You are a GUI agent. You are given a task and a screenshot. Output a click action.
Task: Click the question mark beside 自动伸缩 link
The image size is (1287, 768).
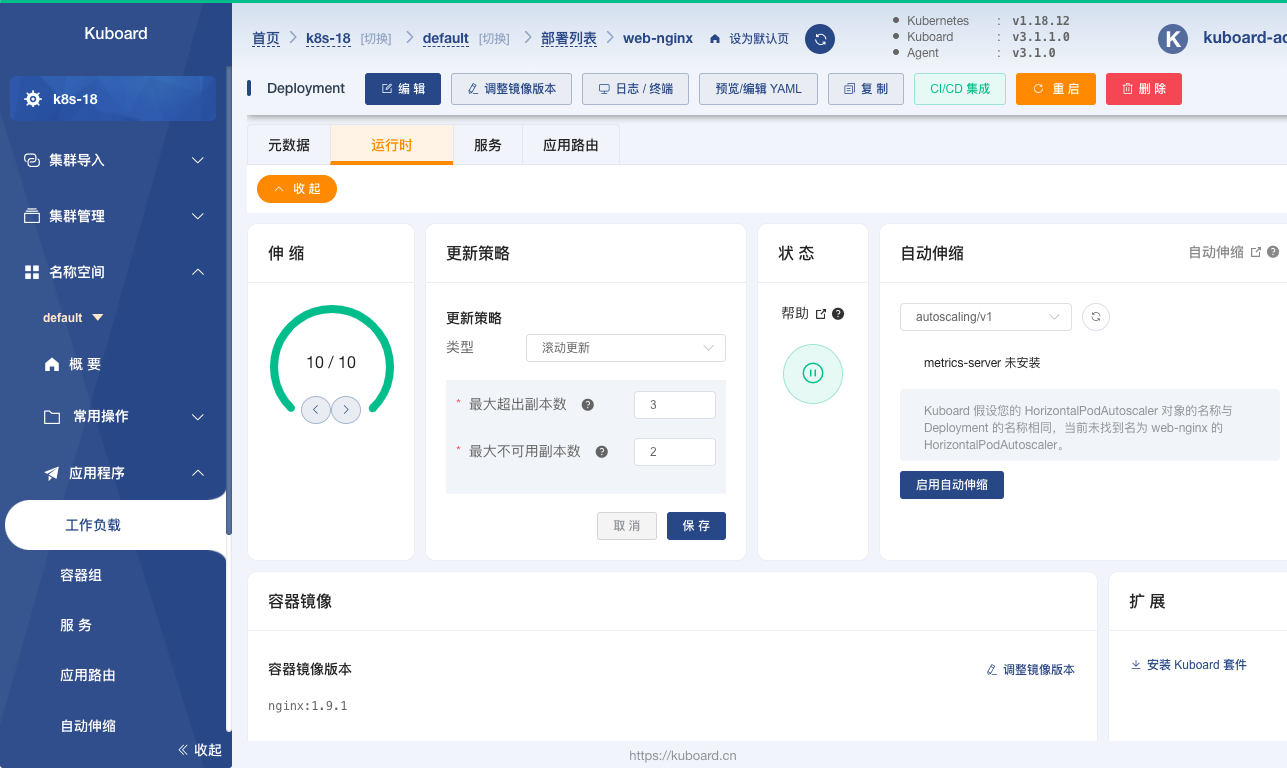click(x=1273, y=252)
